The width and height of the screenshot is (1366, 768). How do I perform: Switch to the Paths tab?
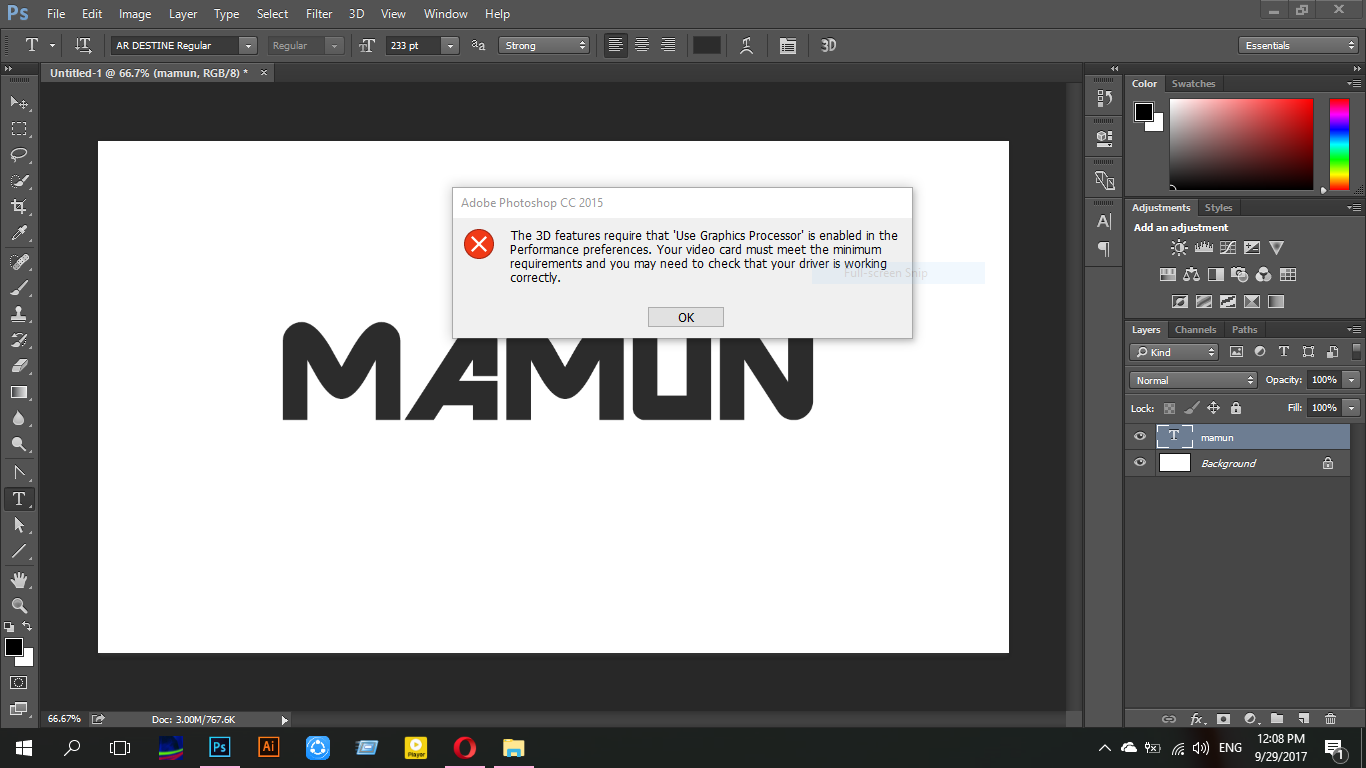1245,330
